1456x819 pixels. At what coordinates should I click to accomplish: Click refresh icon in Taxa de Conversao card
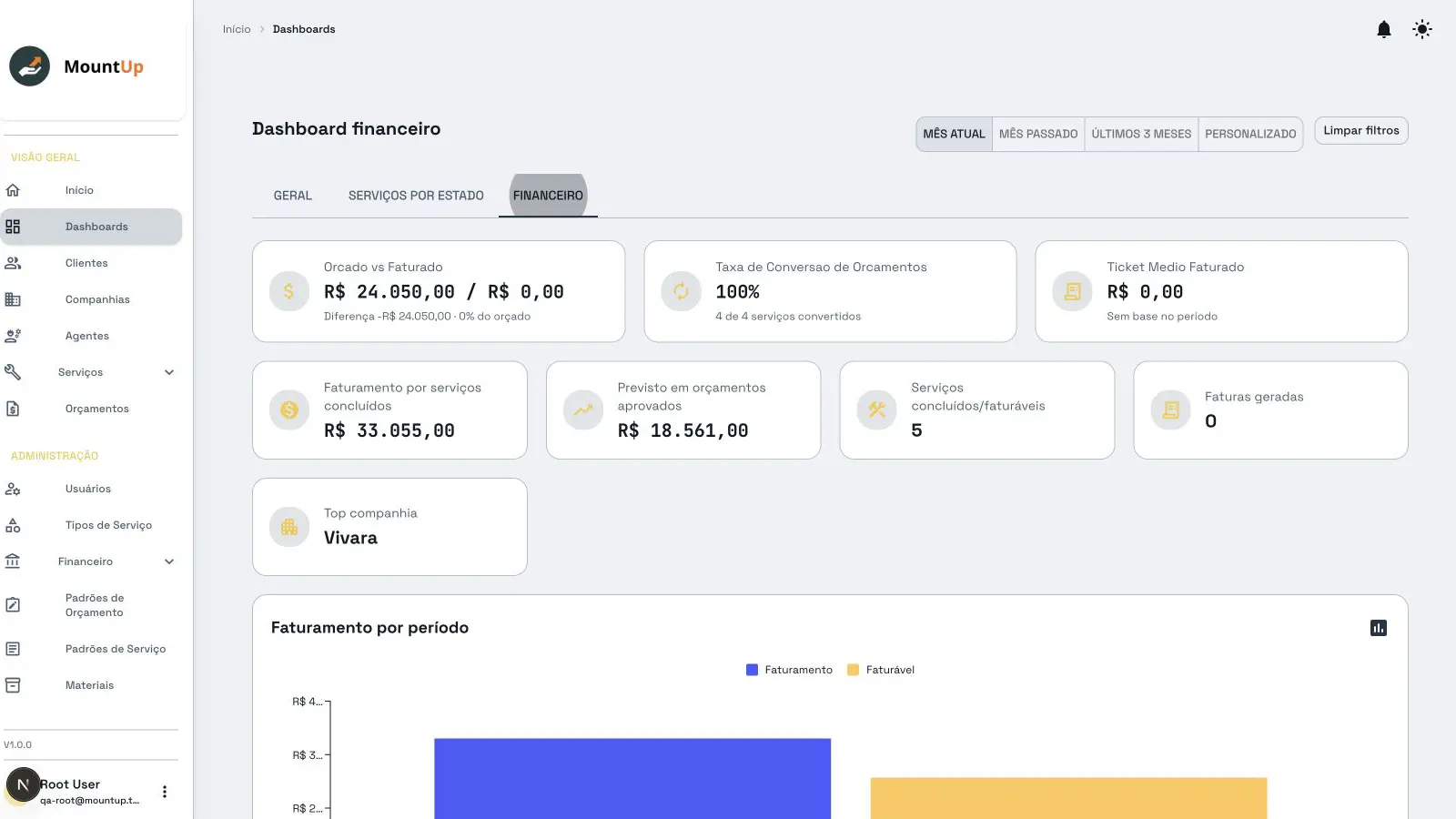681,291
